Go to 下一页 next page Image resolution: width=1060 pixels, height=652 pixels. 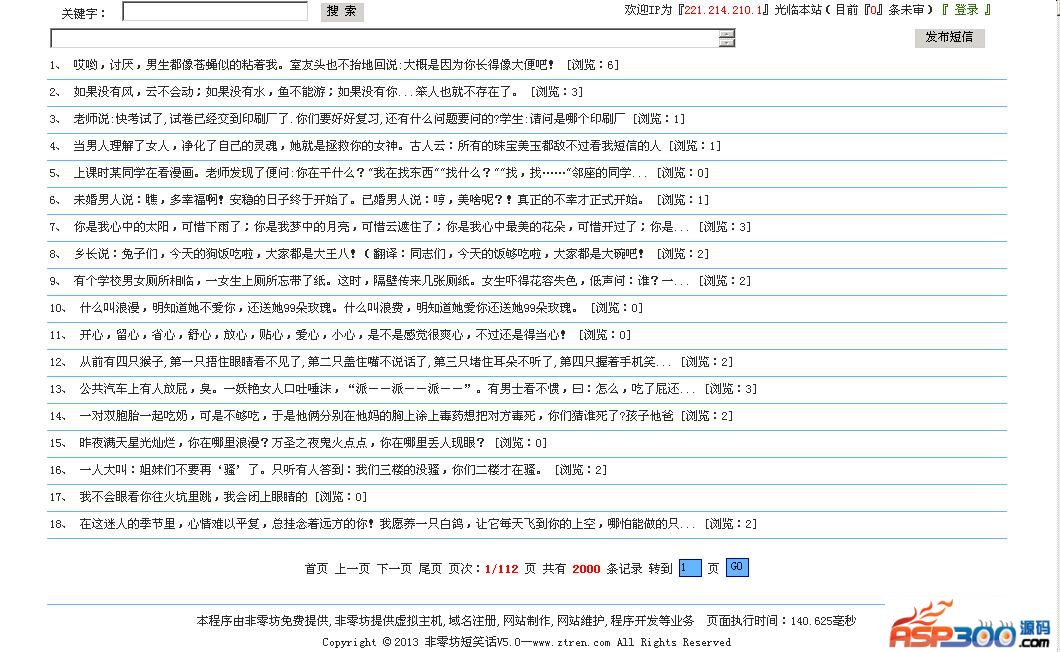coord(394,569)
